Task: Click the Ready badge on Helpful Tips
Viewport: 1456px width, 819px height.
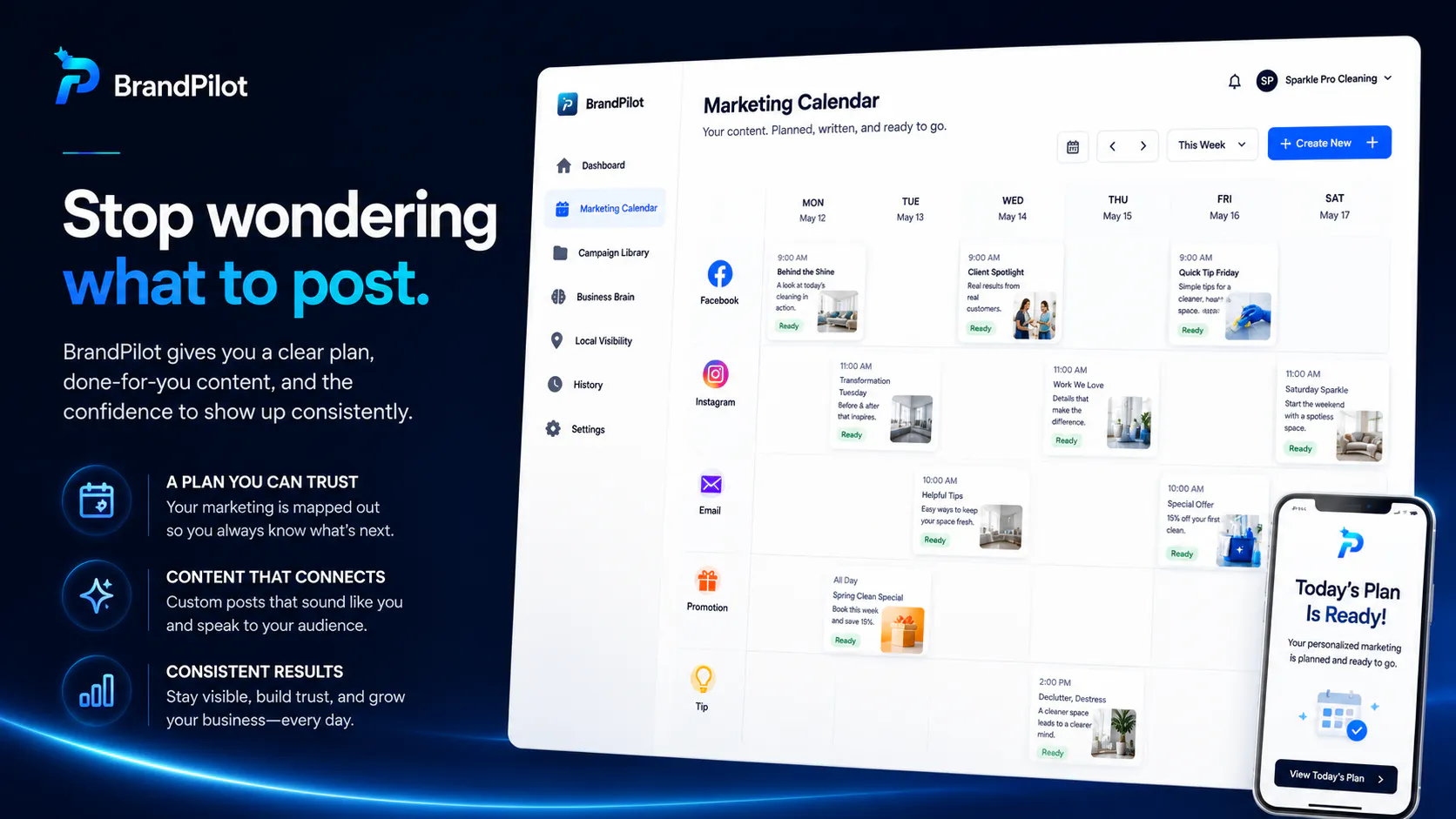Action: [934, 540]
